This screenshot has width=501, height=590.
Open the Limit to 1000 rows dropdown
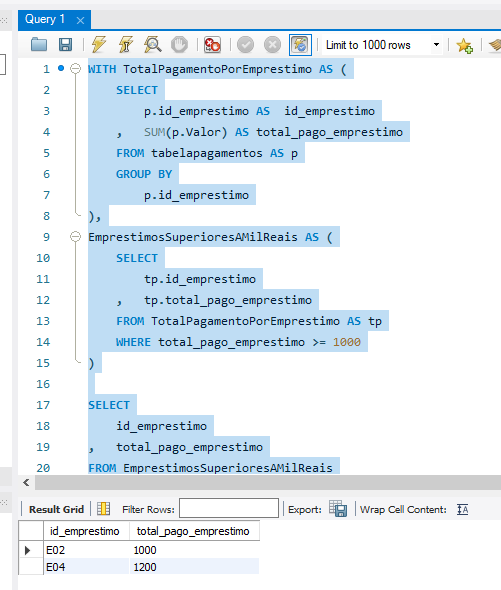(436, 45)
